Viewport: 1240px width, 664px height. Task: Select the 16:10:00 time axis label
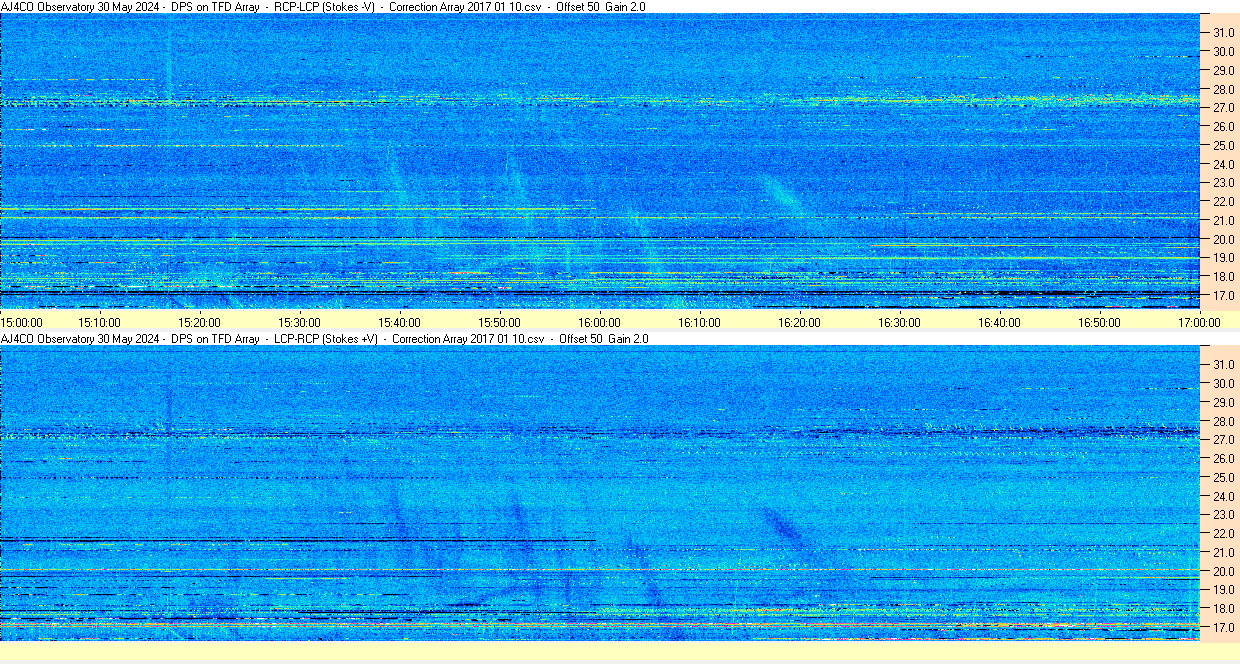pos(699,322)
